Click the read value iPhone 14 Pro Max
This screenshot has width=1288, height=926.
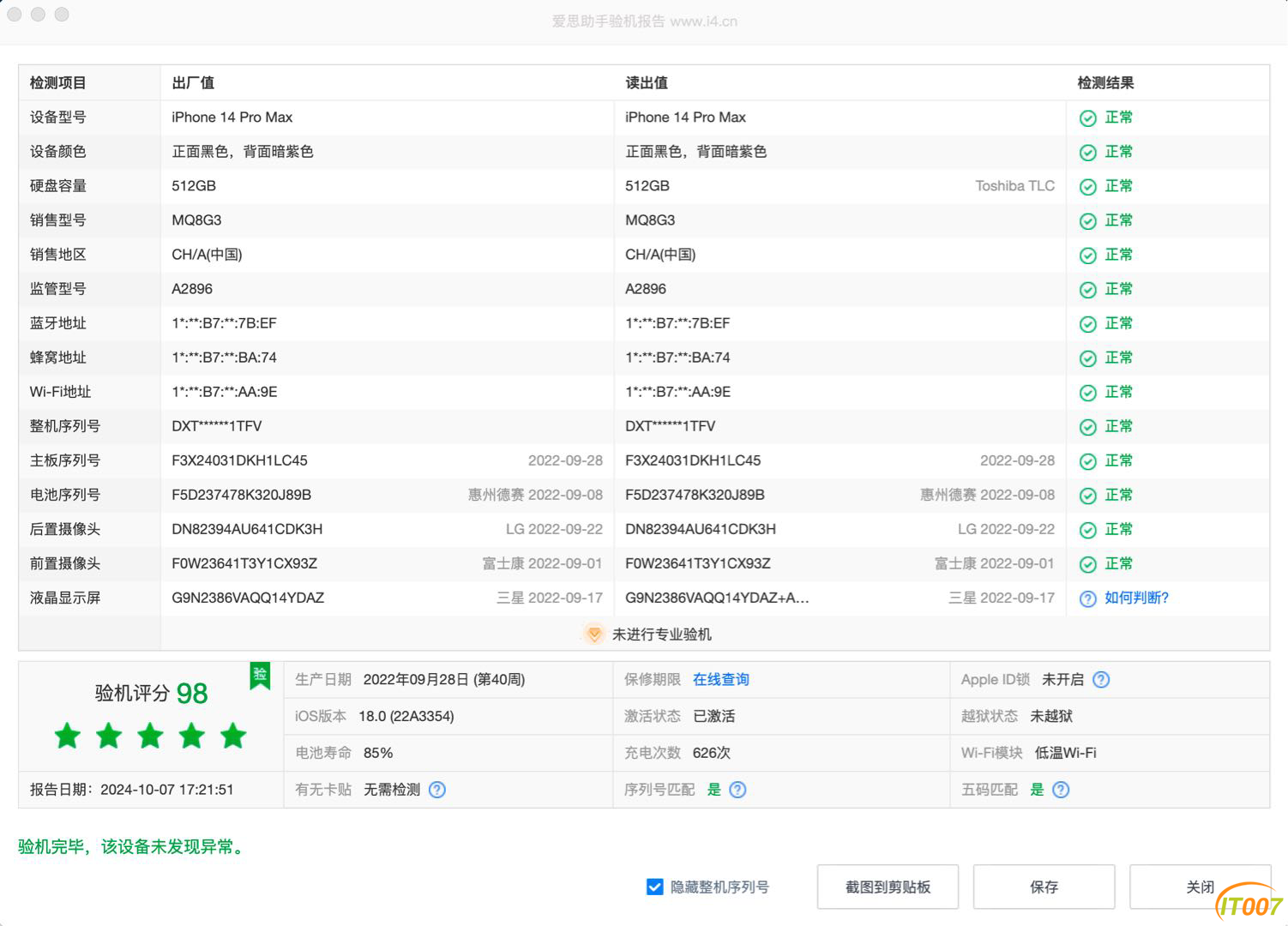685,117
